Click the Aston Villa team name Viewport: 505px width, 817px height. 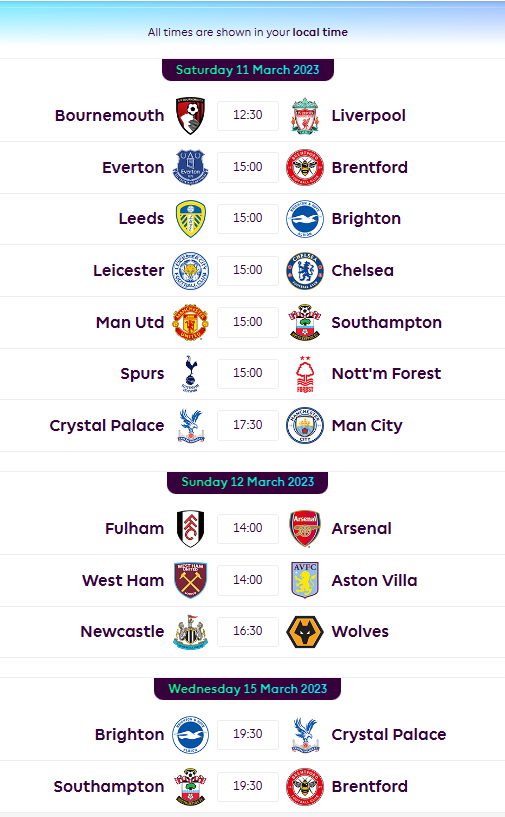tap(374, 580)
